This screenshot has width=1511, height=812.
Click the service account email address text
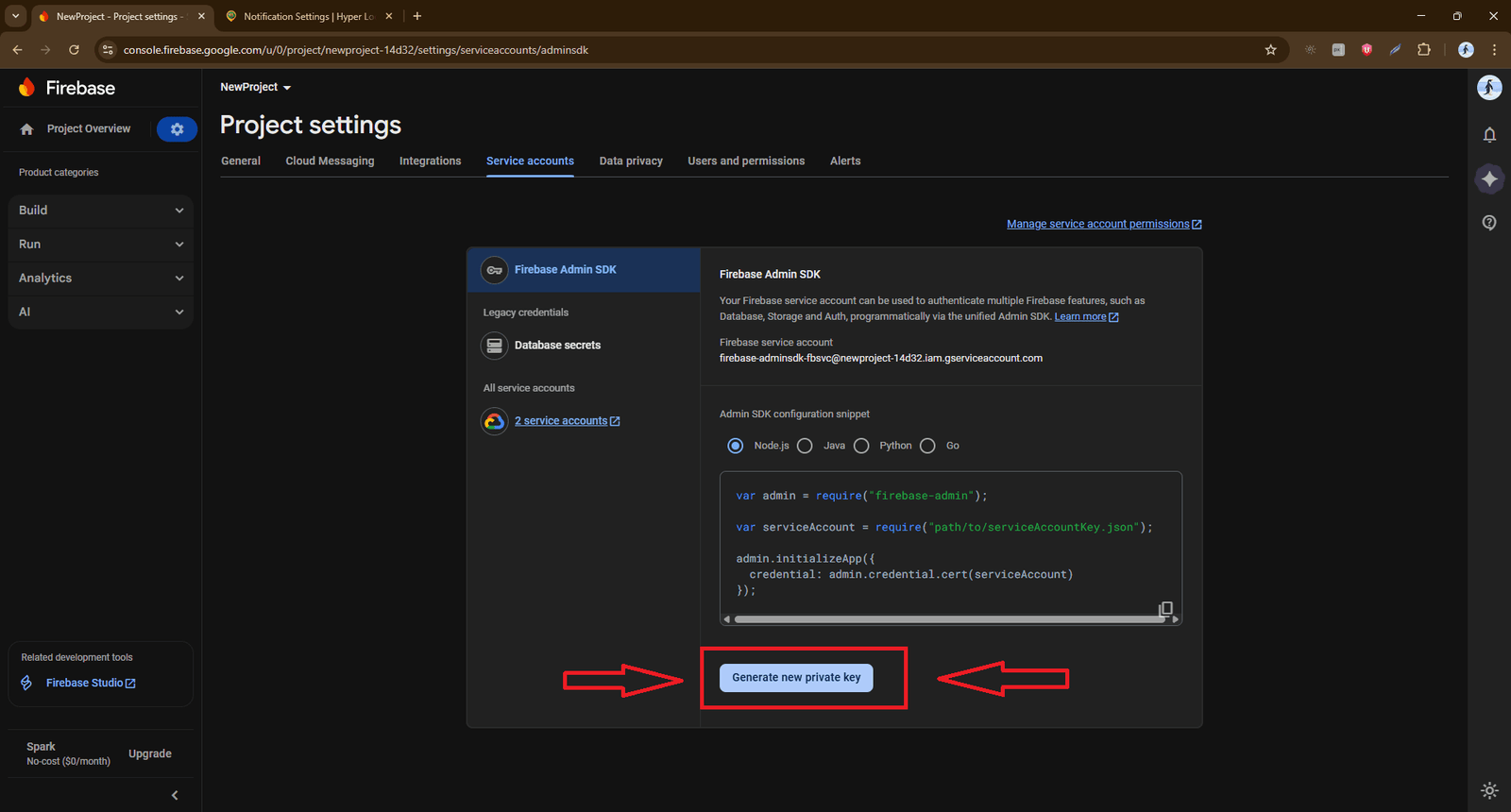(881, 359)
